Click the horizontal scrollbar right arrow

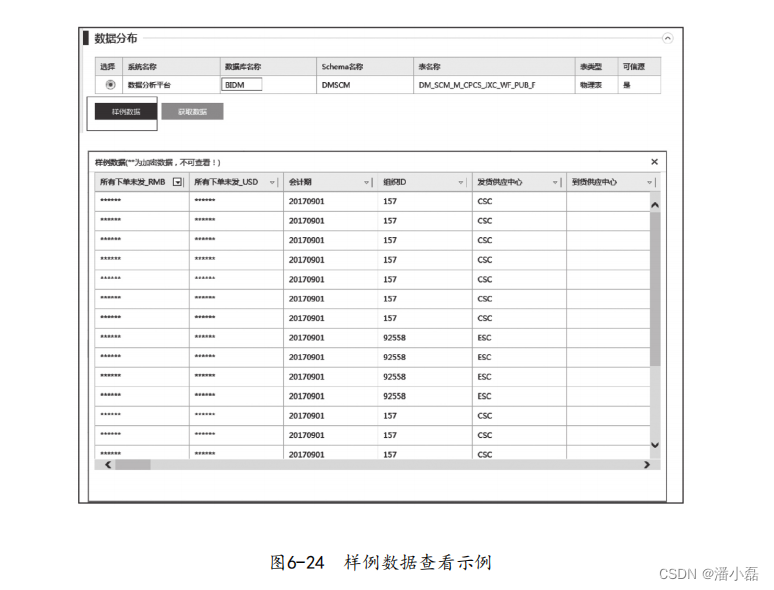coord(647,465)
